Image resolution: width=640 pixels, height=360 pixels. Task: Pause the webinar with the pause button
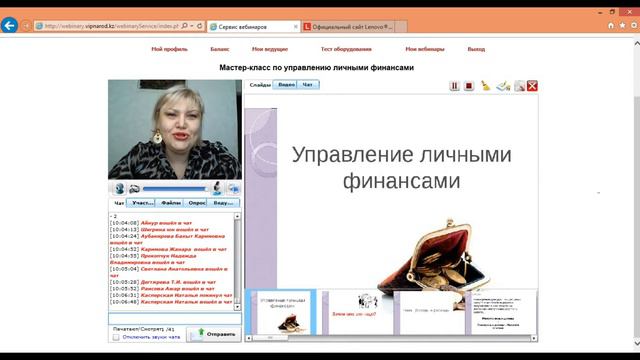[454, 86]
